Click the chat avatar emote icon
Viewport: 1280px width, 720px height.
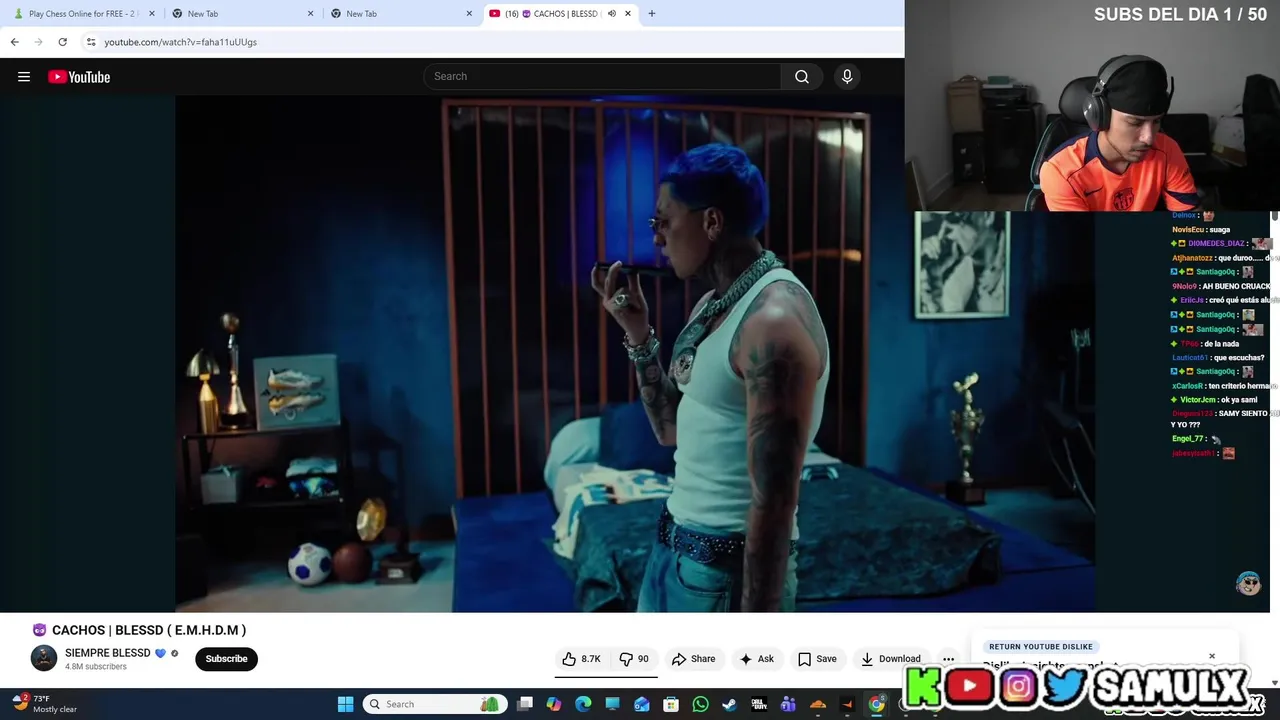(1248, 584)
